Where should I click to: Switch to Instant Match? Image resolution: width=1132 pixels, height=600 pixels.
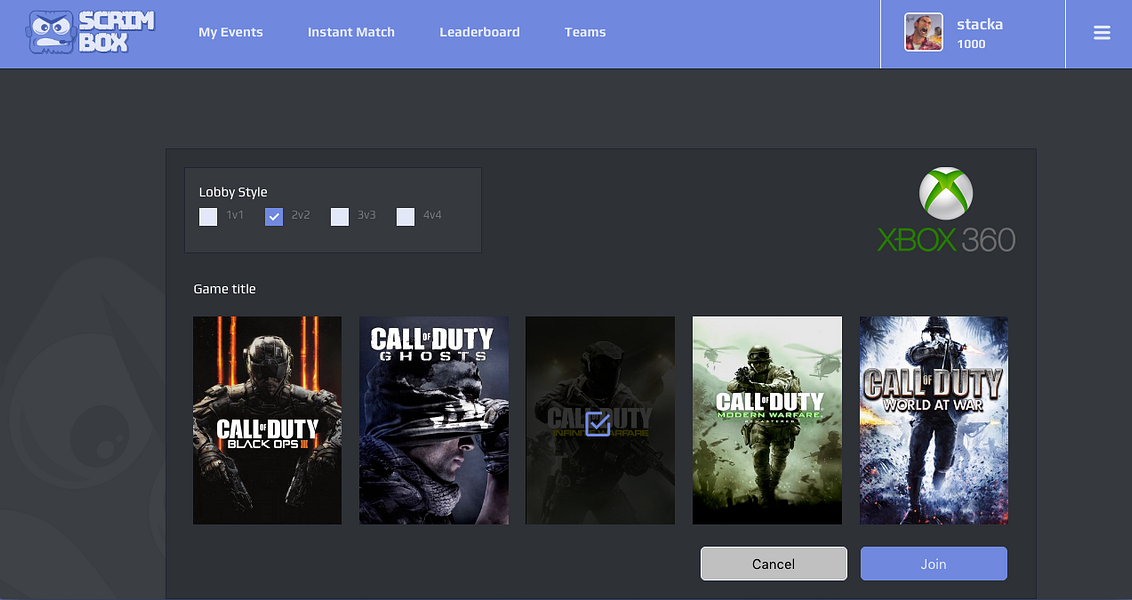(x=351, y=32)
